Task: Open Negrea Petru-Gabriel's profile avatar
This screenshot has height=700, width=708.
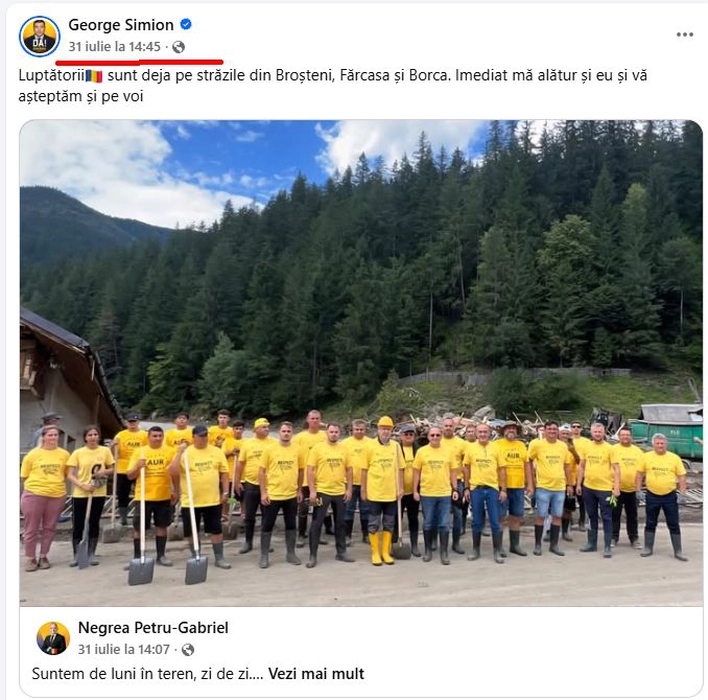Action: coord(53,638)
